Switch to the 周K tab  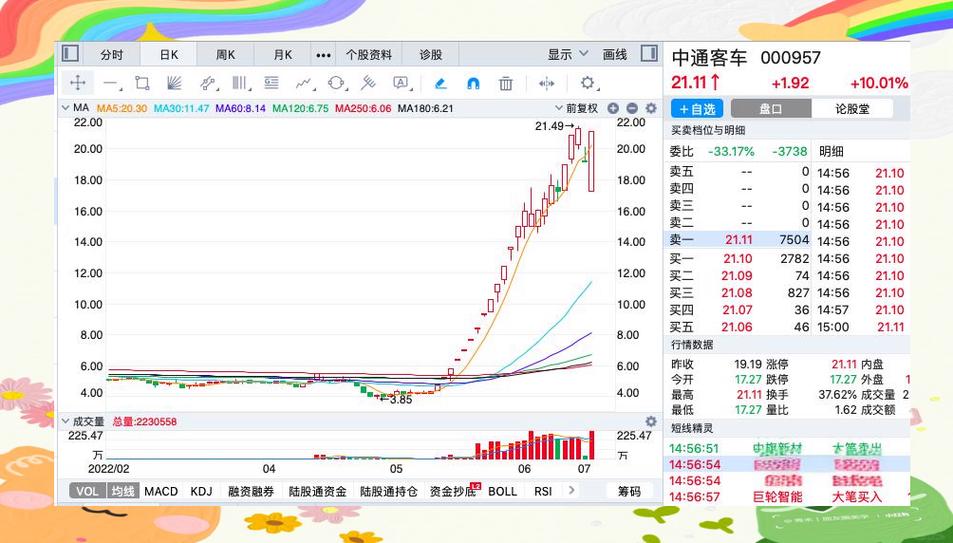click(226, 54)
